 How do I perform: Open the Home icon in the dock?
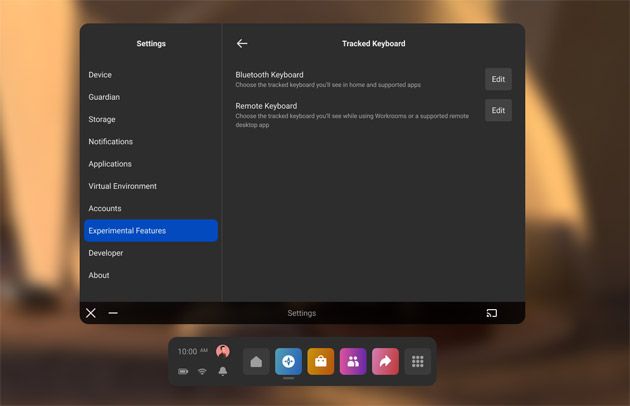[256, 362]
